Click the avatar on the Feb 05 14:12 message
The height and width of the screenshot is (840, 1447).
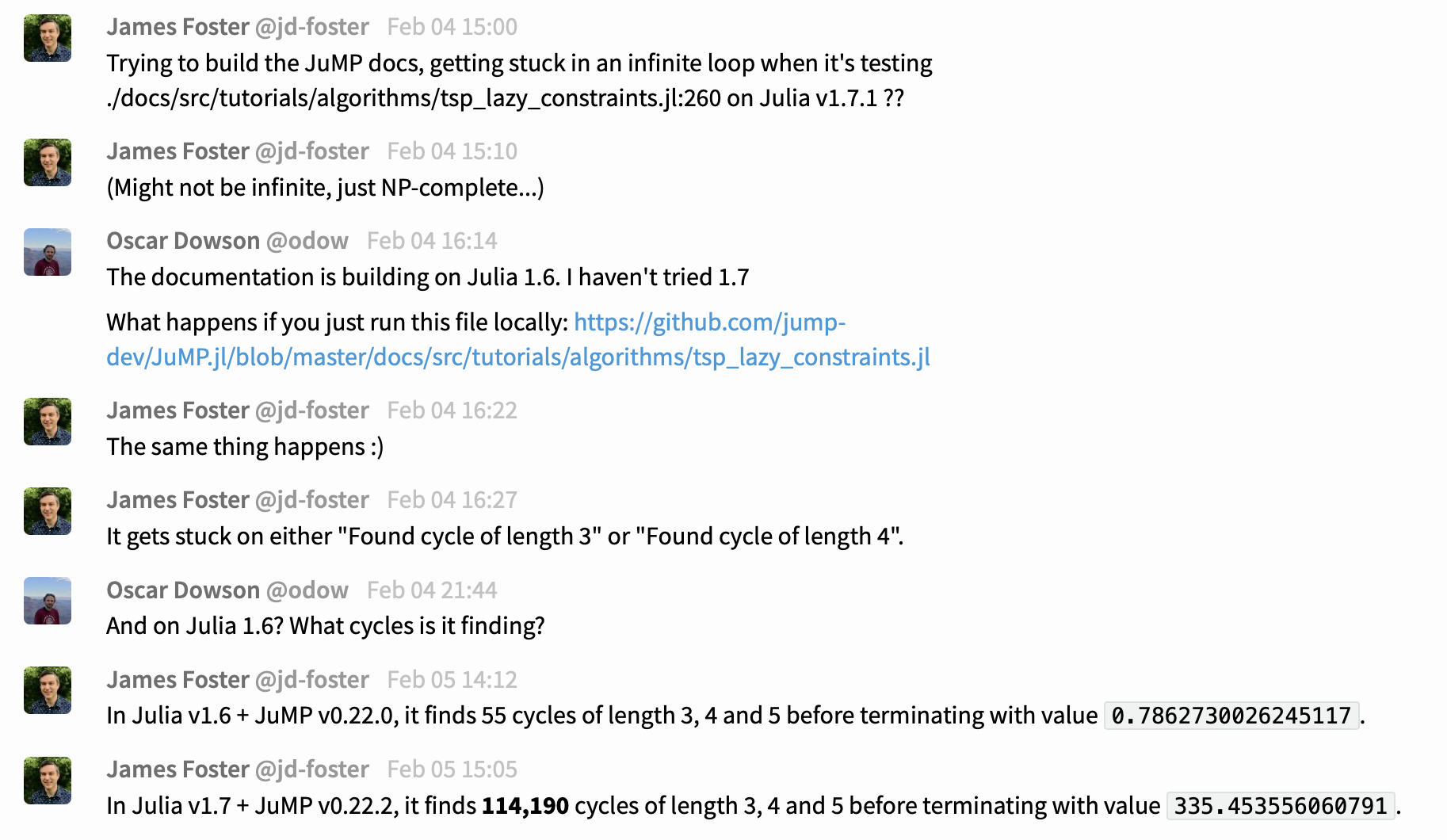click(47, 690)
